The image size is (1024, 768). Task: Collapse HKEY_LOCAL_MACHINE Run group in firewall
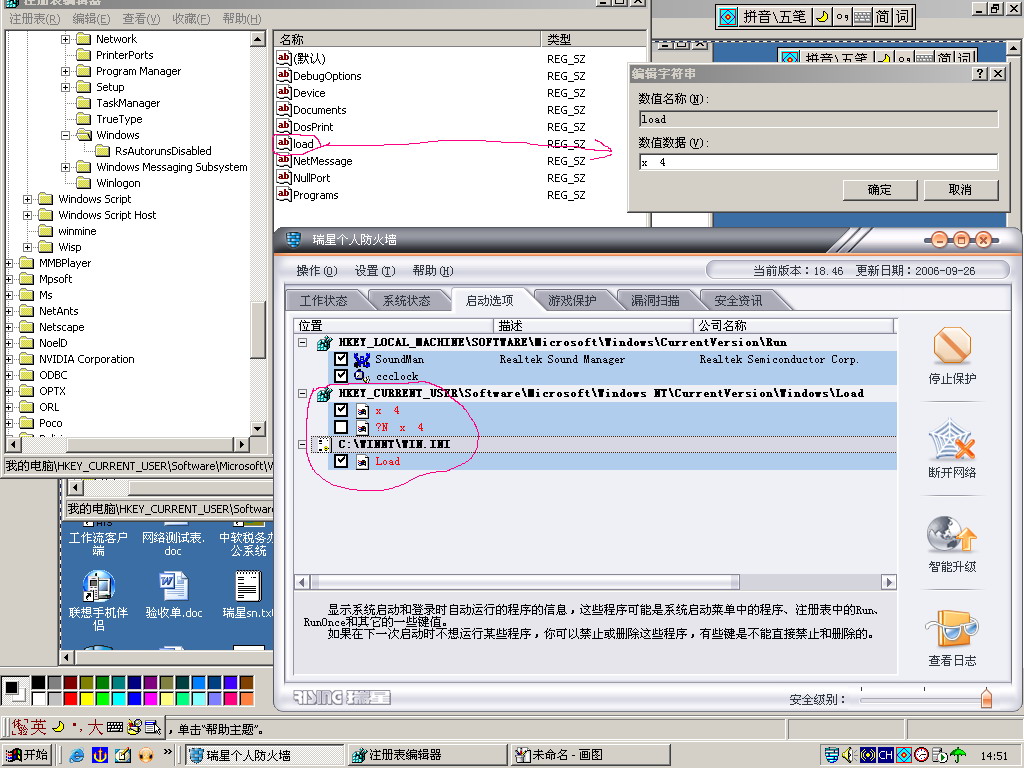pos(302,342)
